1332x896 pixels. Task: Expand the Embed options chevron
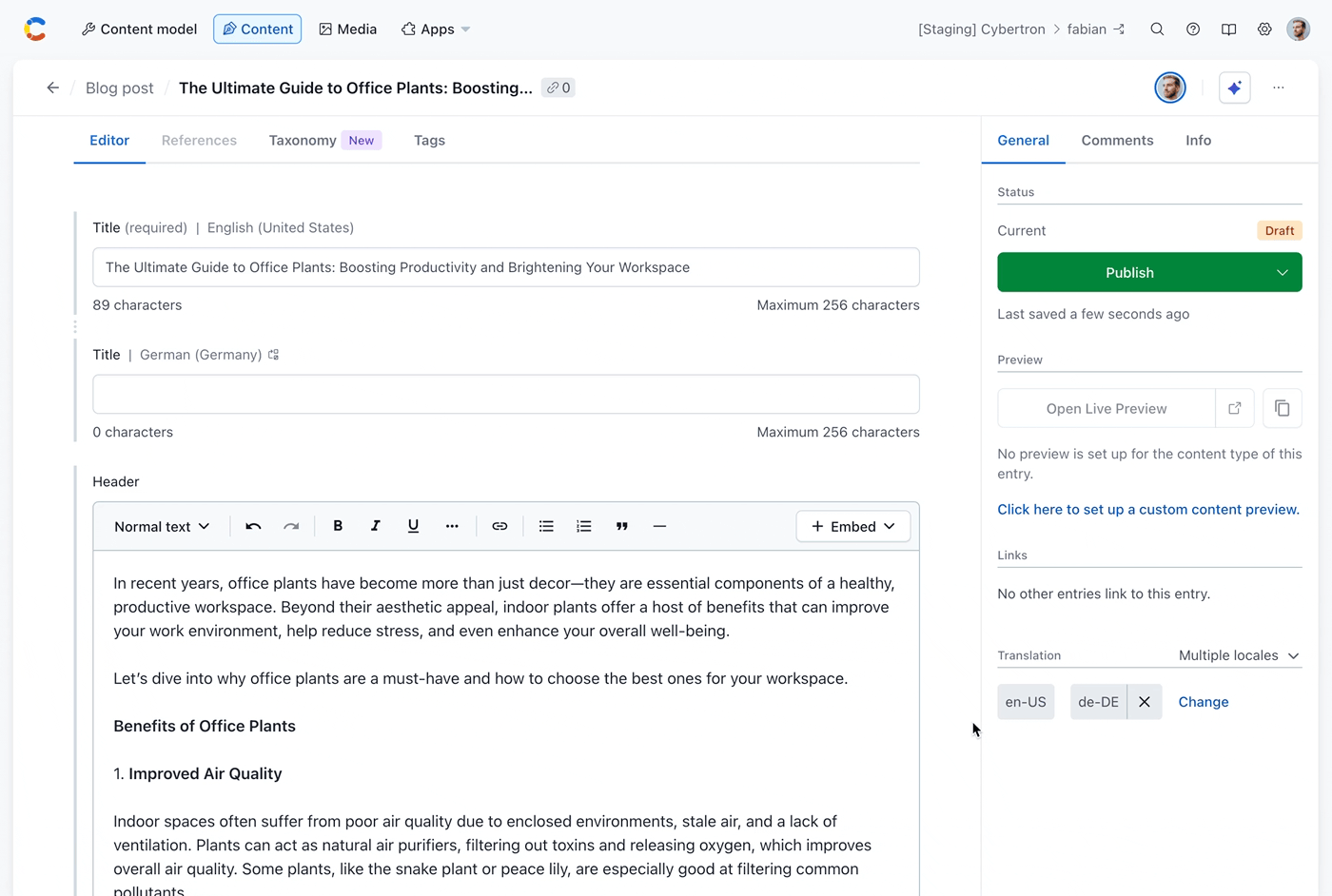coord(890,526)
